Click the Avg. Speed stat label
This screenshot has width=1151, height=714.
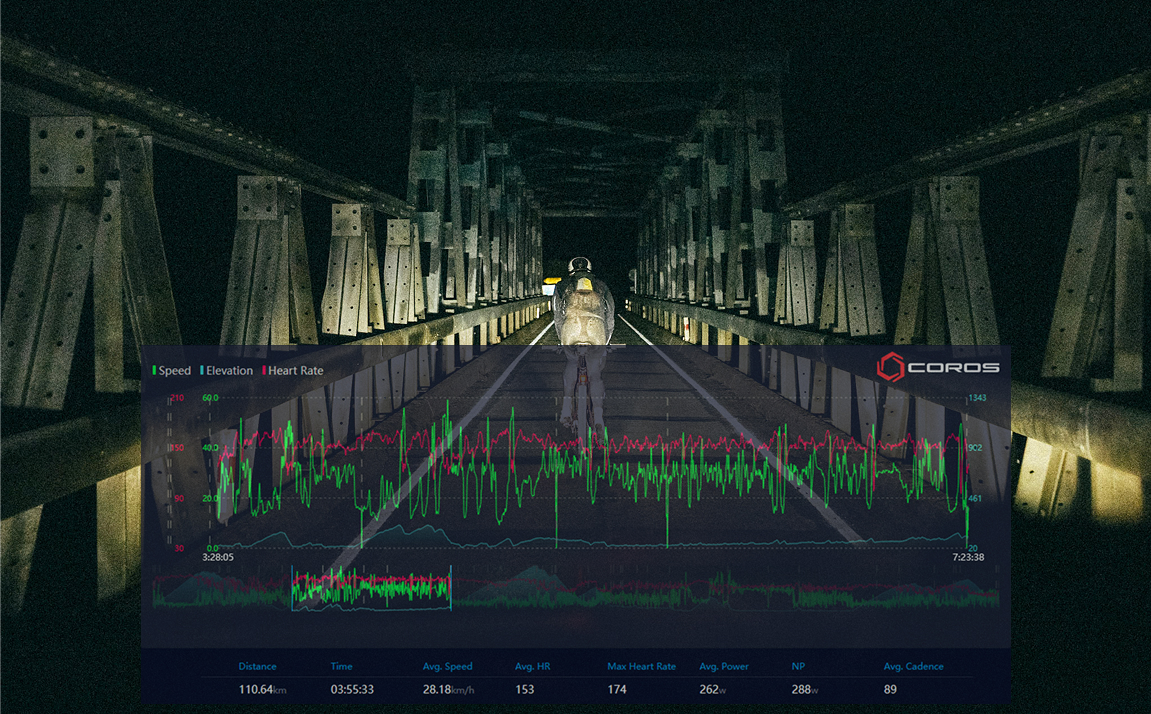447,666
